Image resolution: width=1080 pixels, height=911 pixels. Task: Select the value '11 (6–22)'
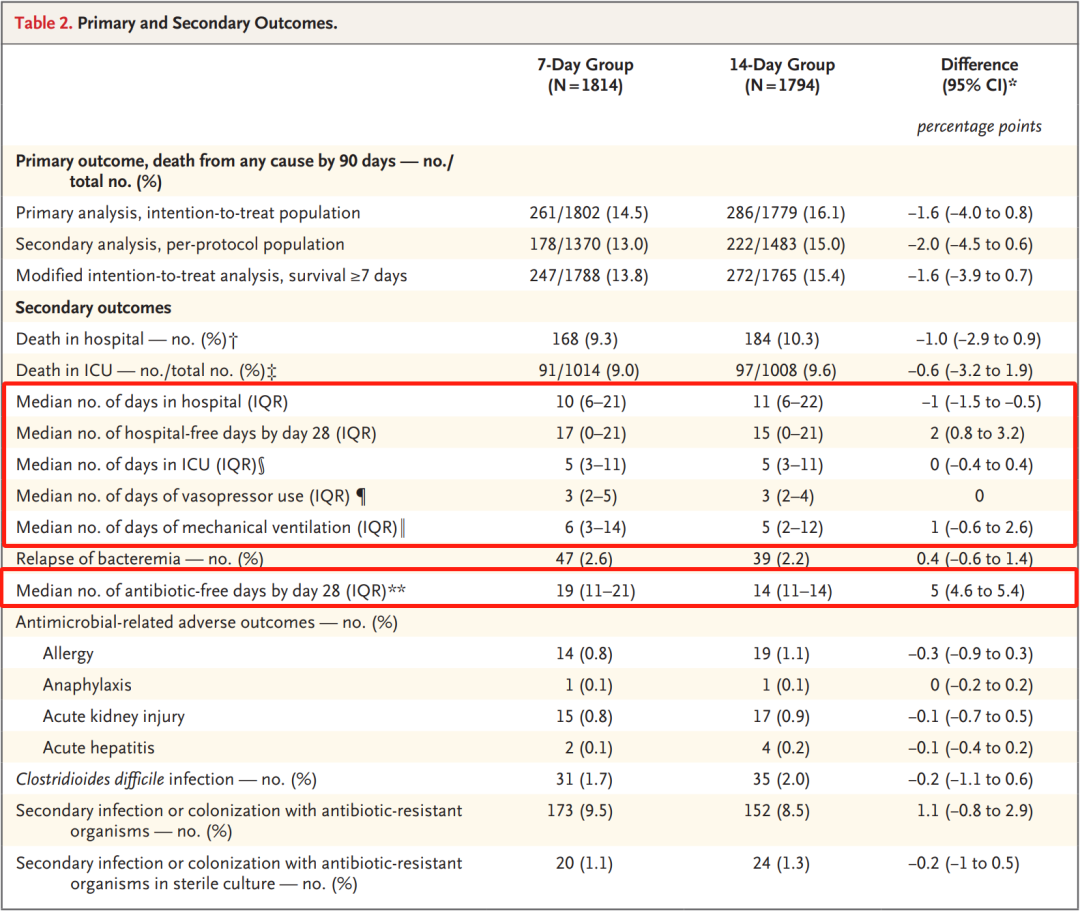(787, 401)
